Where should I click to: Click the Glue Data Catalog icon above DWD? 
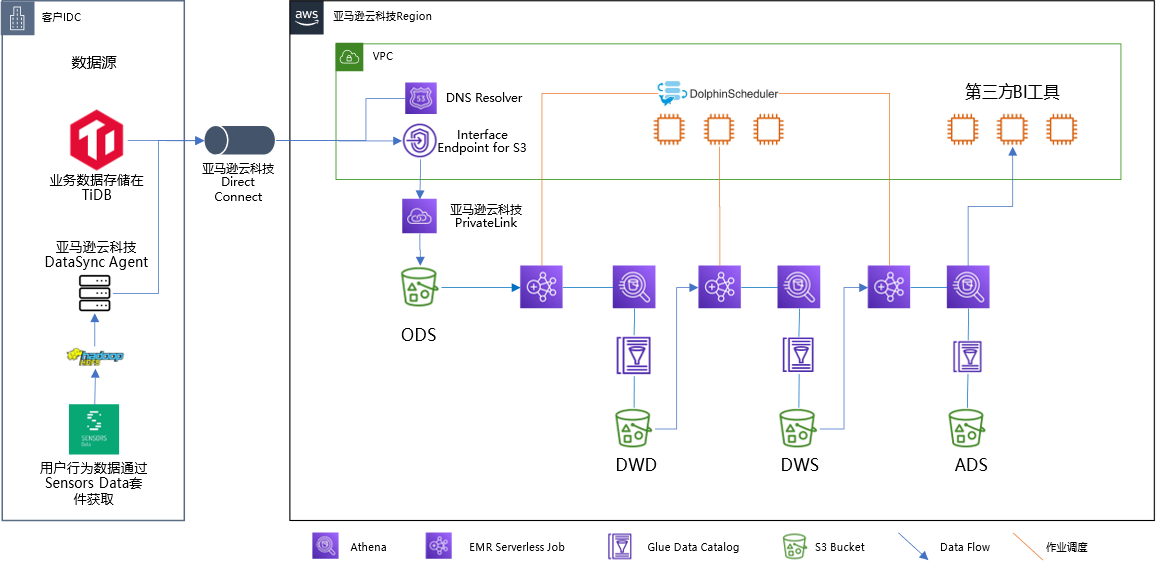634,355
